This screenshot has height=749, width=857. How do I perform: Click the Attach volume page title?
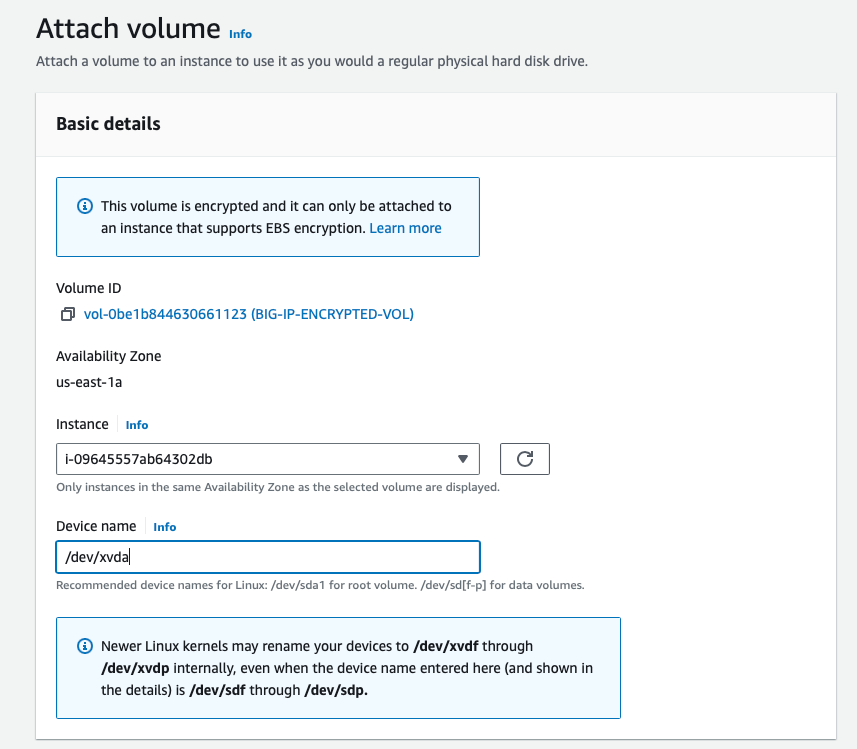tap(128, 29)
